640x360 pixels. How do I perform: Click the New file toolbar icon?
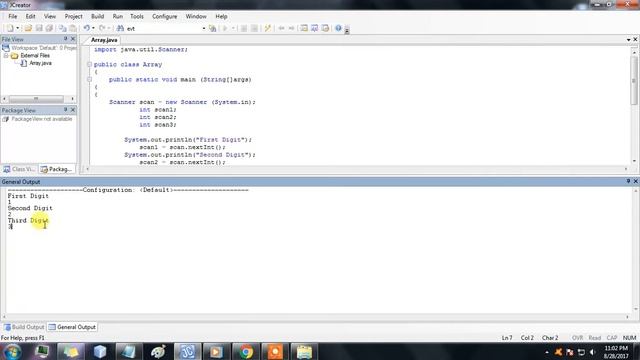pos(9,28)
